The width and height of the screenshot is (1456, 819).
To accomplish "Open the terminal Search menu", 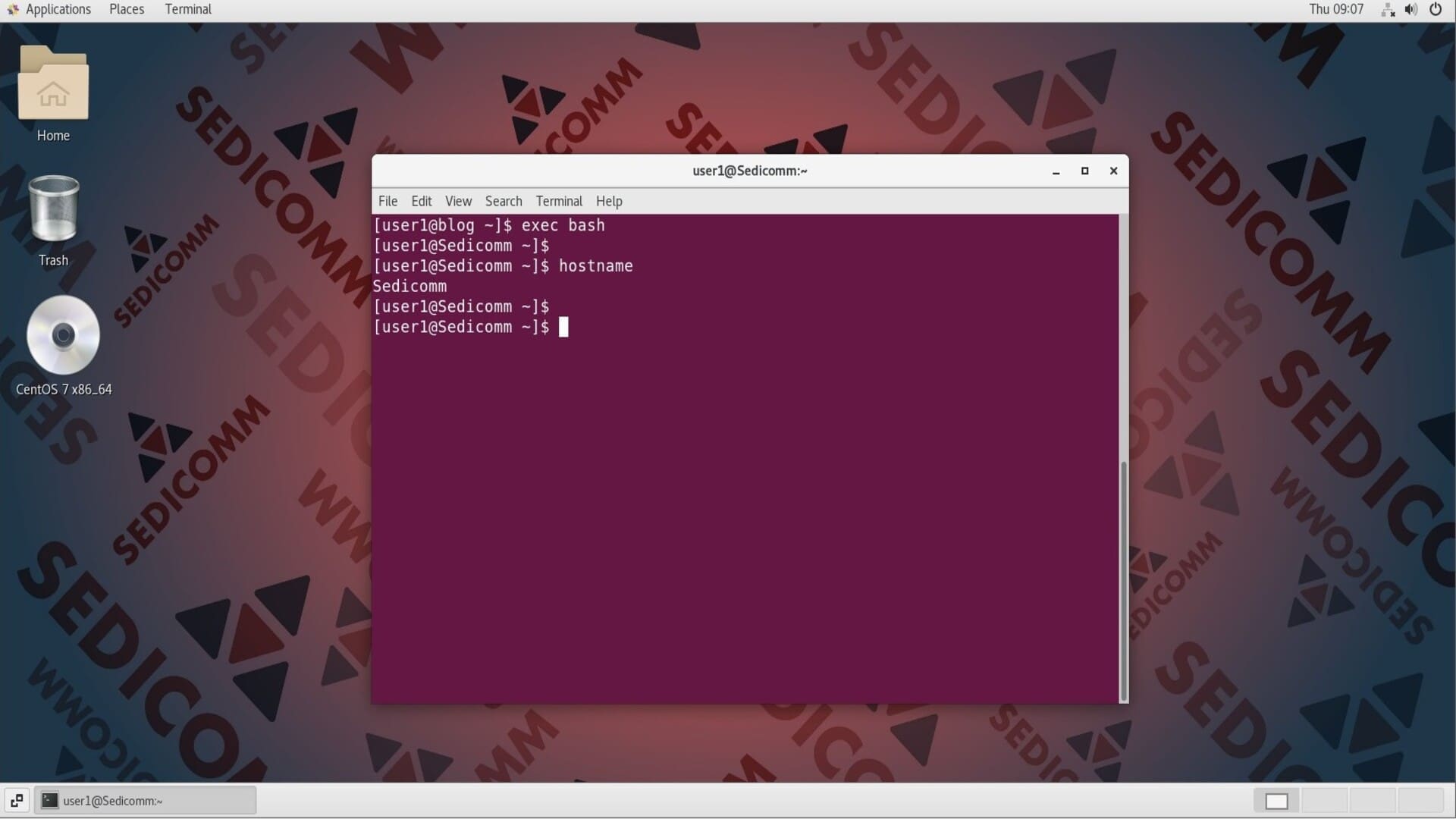I will point(504,201).
